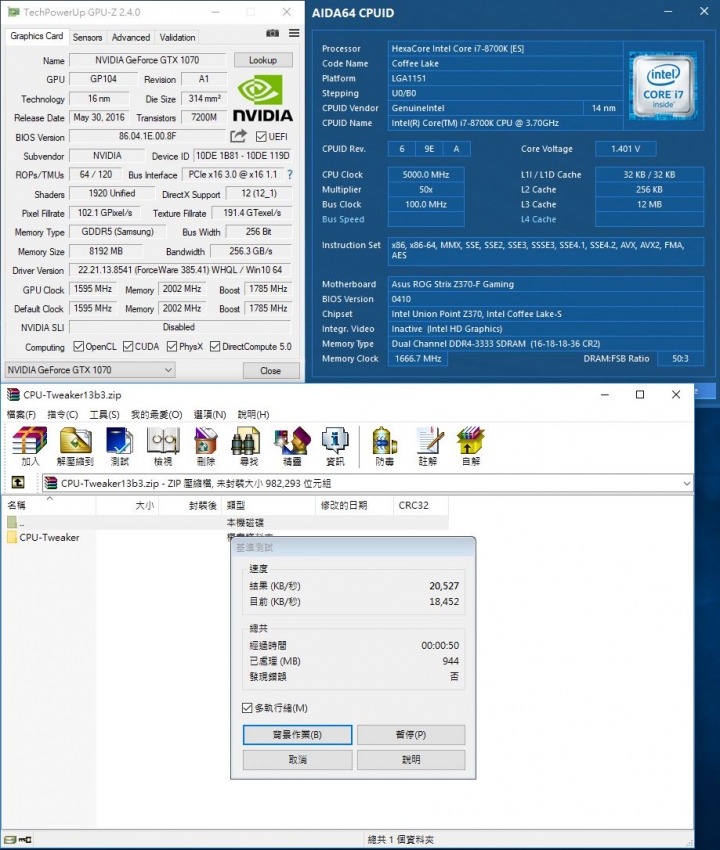
Task: Click the Close button in GPU-Z
Action: click(x=271, y=371)
